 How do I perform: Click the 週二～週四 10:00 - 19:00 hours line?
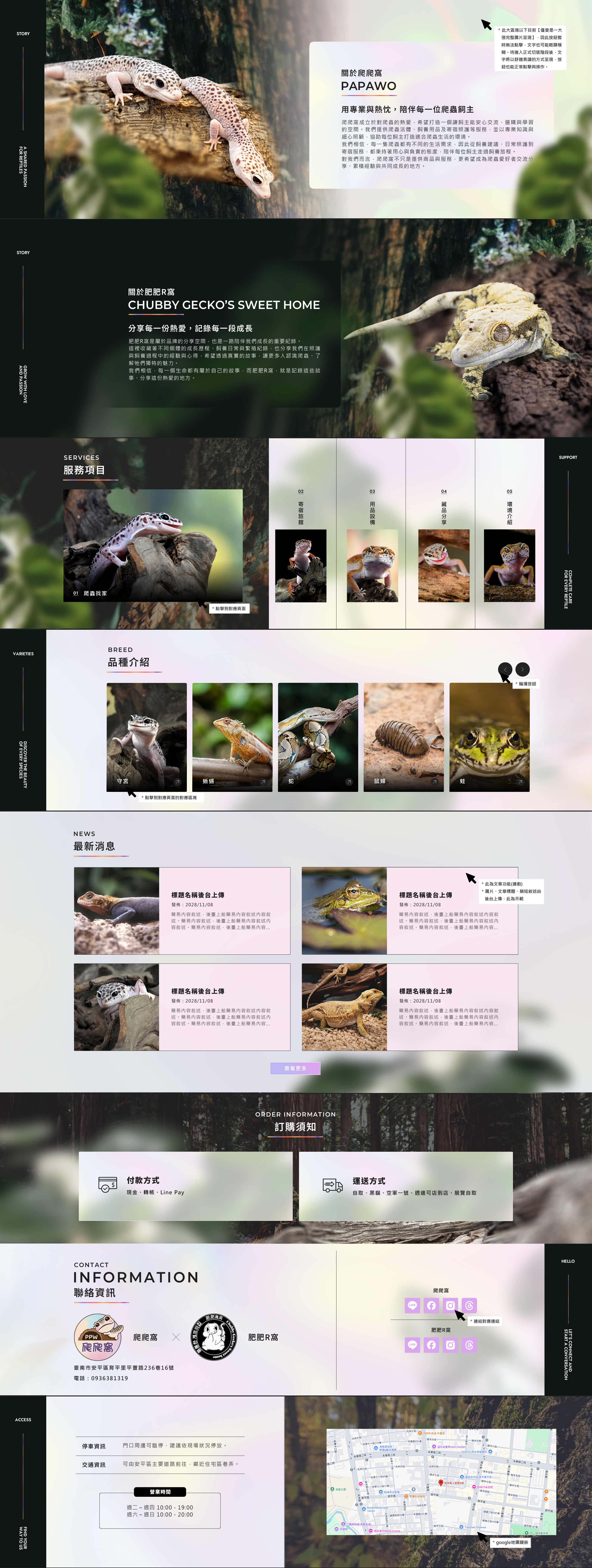pyautogui.click(x=160, y=1507)
